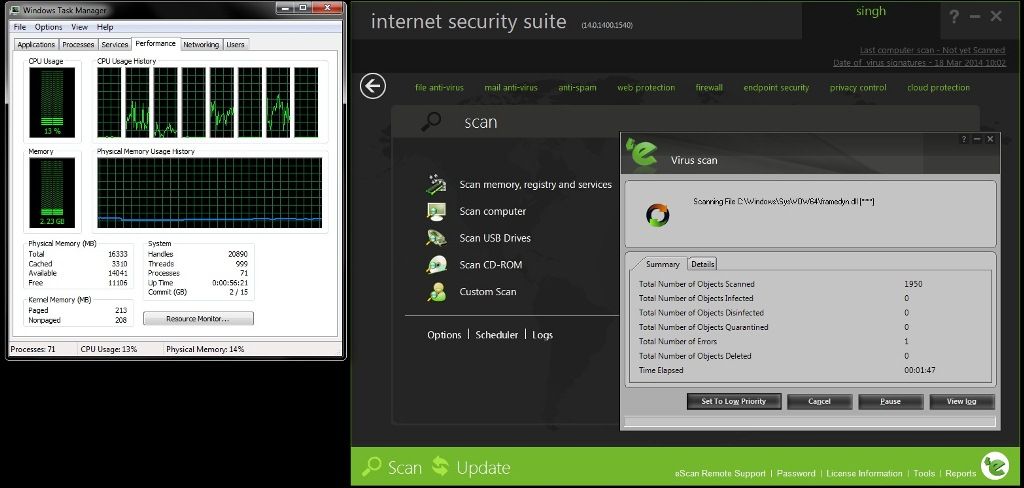1024x488 pixels.
Task: Click Custom Scan text
Action: (x=488, y=292)
